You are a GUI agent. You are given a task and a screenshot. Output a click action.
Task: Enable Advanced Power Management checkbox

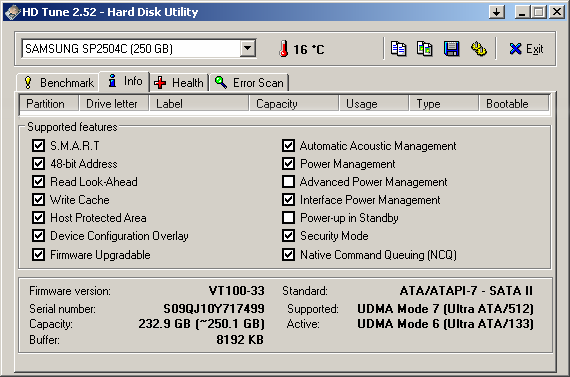pyautogui.click(x=288, y=181)
